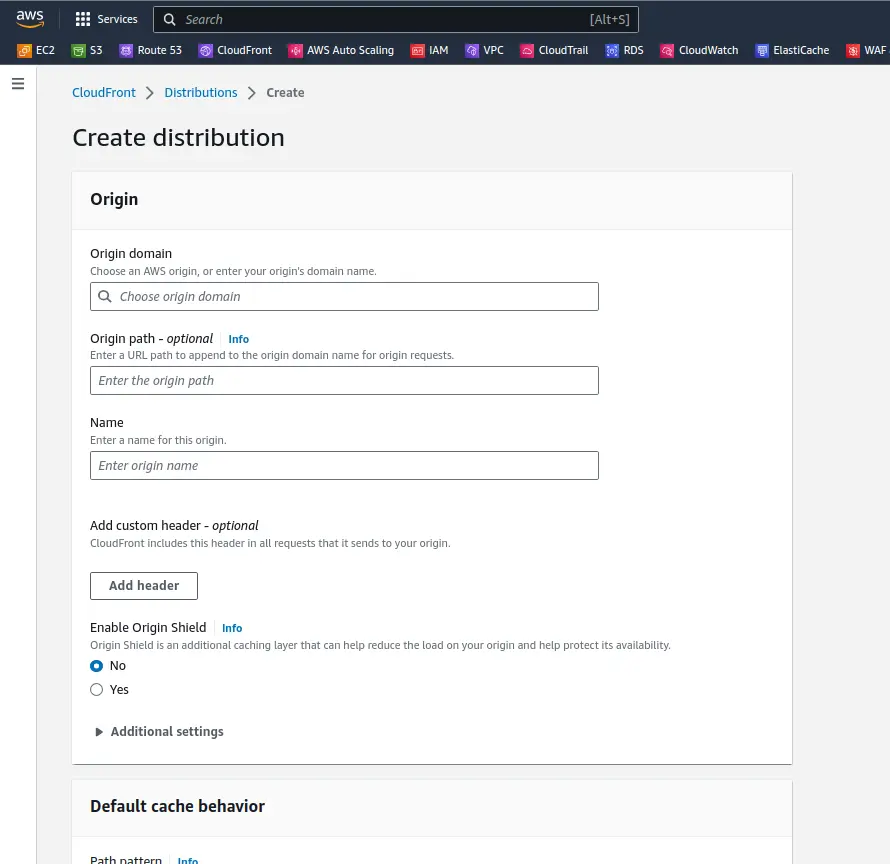Image resolution: width=890 pixels, height=864 pixels.
Task: Select Yes for Enable Origin Shield
Action: point(96,689)
